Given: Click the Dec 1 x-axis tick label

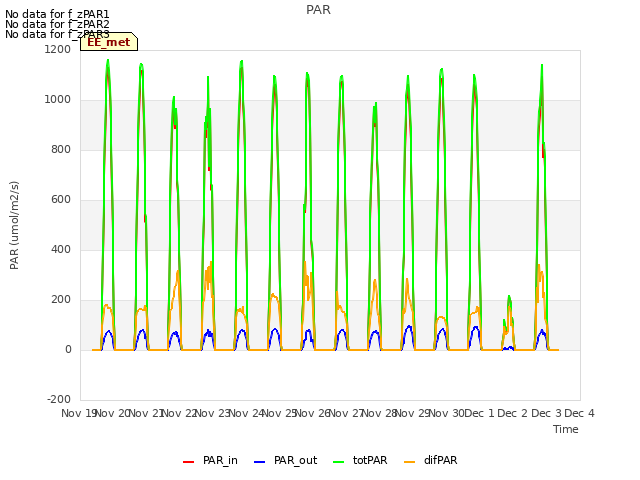Looking at the screenshot, I should click(479, 413).
